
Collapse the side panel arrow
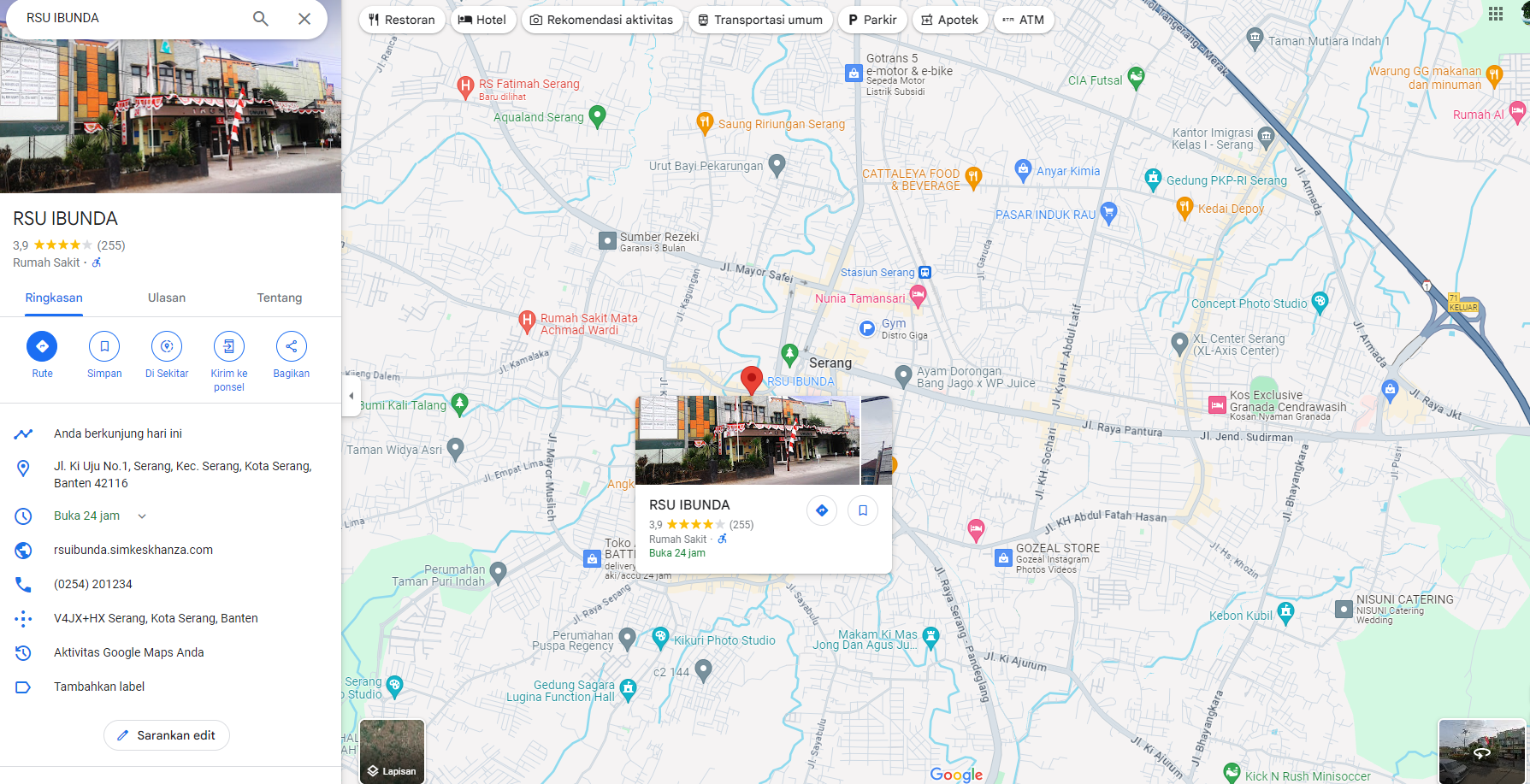(351, 396)
